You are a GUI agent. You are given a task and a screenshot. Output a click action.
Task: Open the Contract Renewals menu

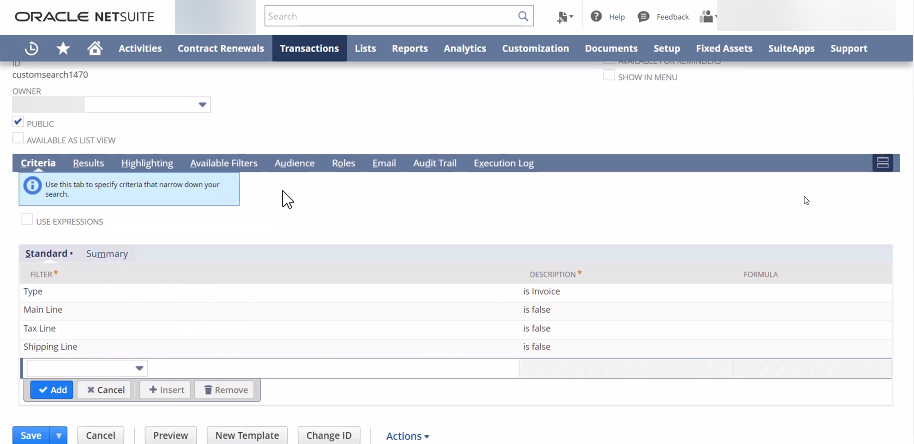220,48
